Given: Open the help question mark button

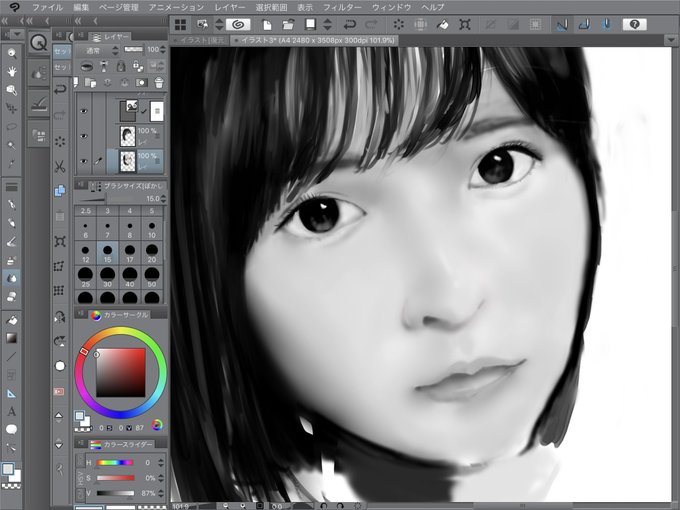Looking at the screenshot, I should (634, 24).
